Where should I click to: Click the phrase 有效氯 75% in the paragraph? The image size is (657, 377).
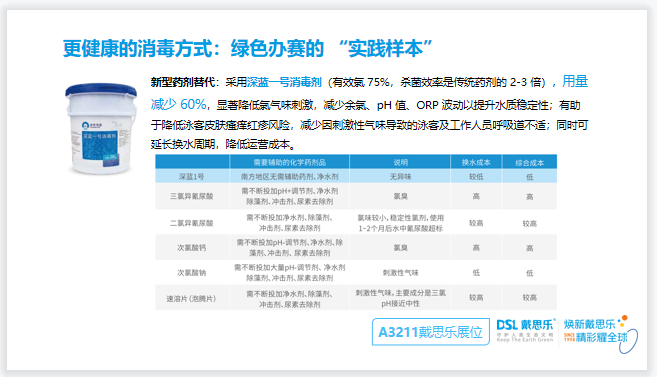[361, 82]
